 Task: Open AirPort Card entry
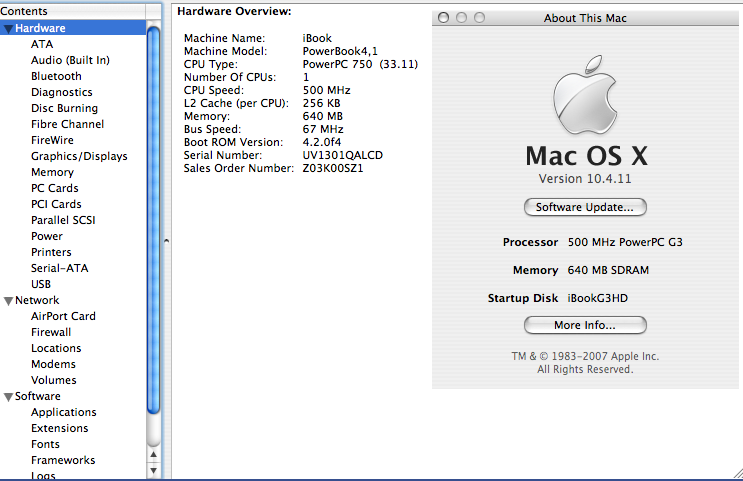point(63,317)
